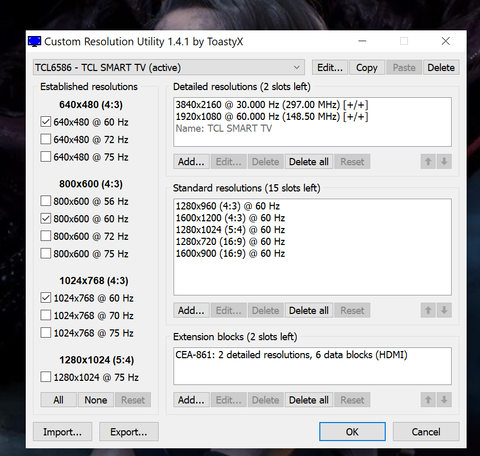
Task: Click down arrow in Standard resolutions section
Action: (x=444, y=310)
